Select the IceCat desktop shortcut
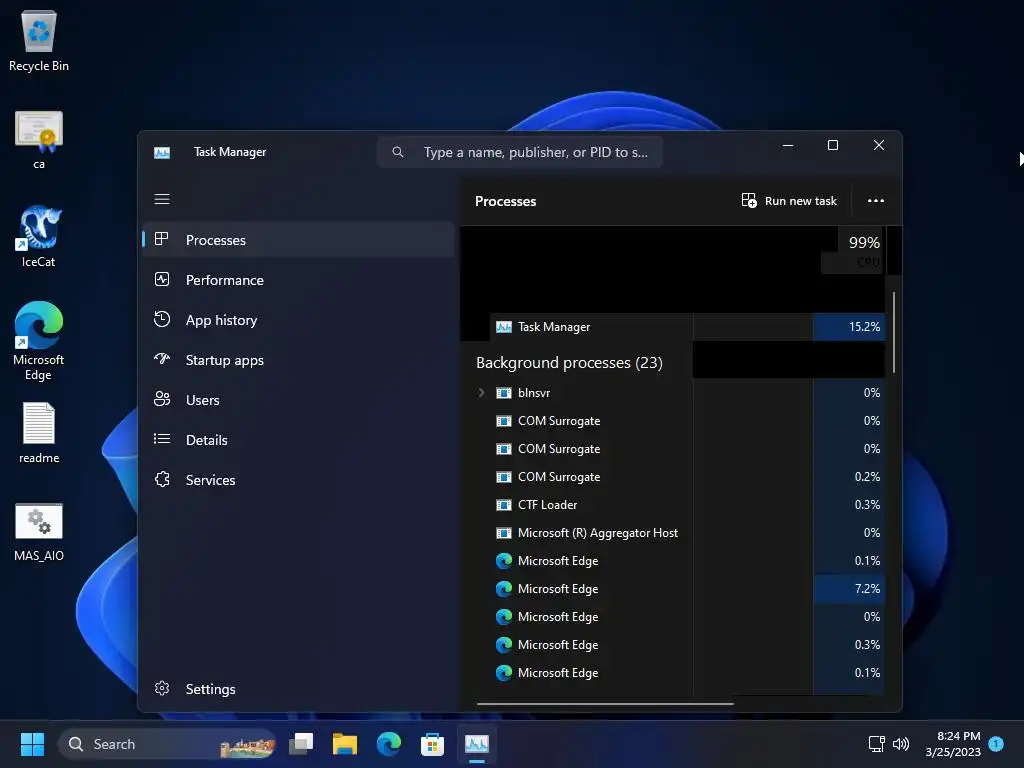The image size is (1024, 768). click(39, 236)
